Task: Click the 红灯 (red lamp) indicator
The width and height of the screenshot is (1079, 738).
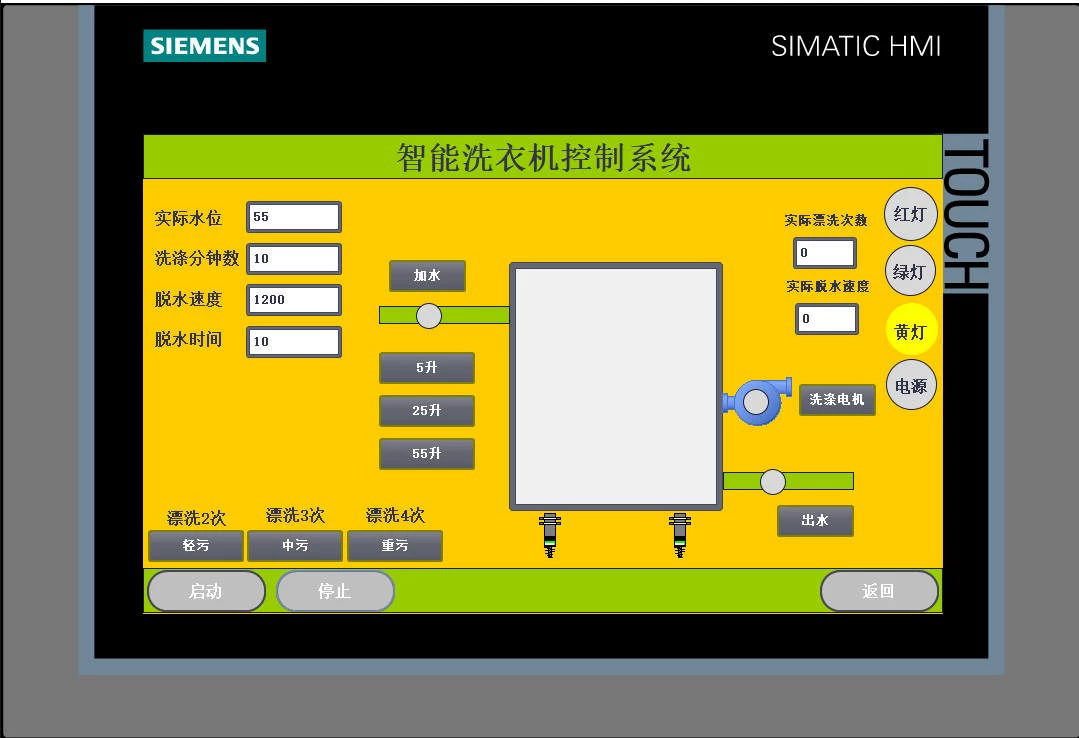Action: coord(909,215)
